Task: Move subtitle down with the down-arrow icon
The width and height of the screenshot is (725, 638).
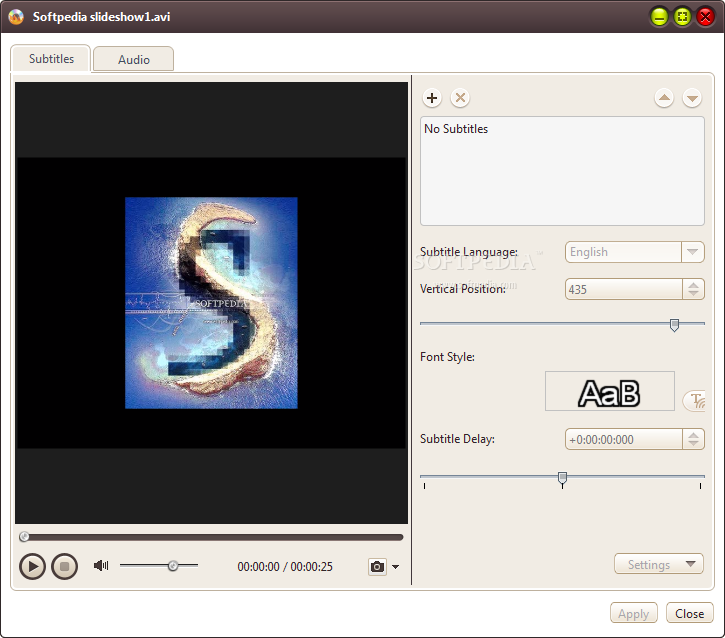Action: (692, 98)
